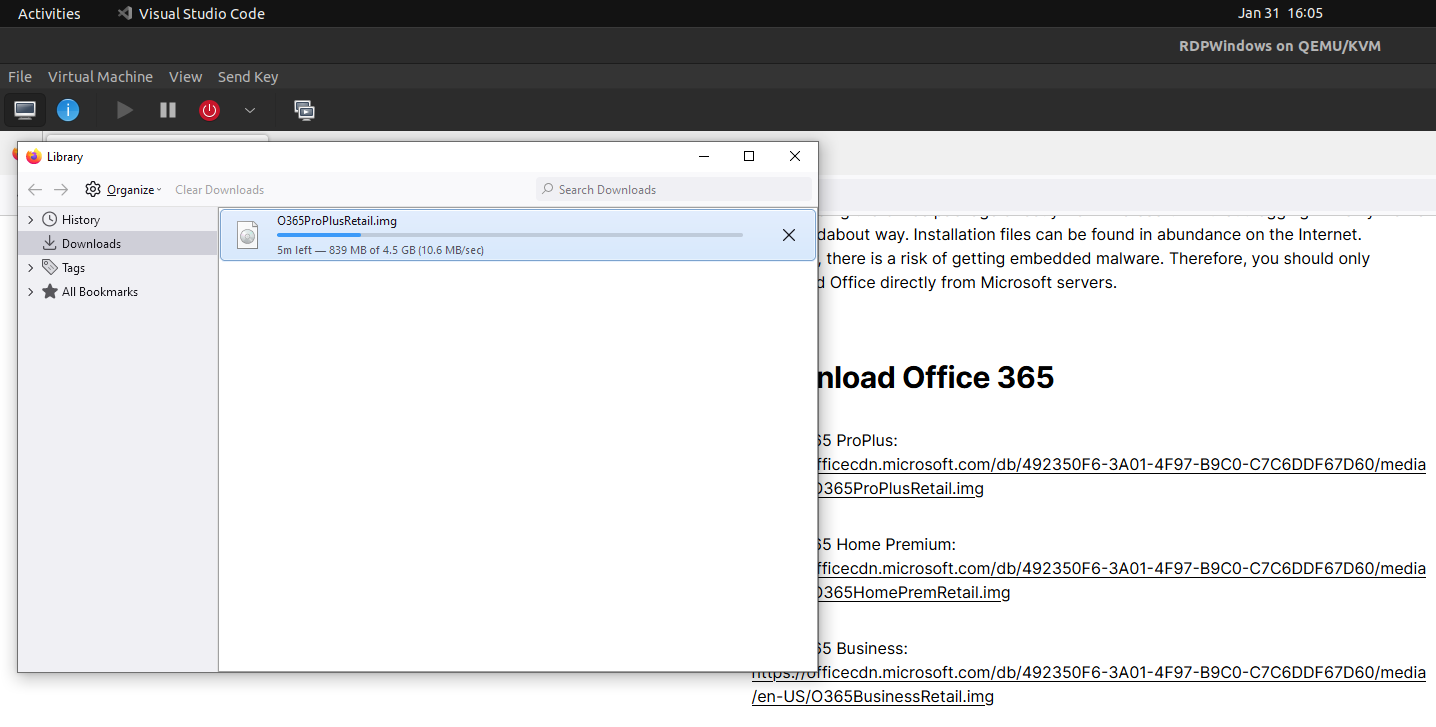Expand the History tree item

31,220
